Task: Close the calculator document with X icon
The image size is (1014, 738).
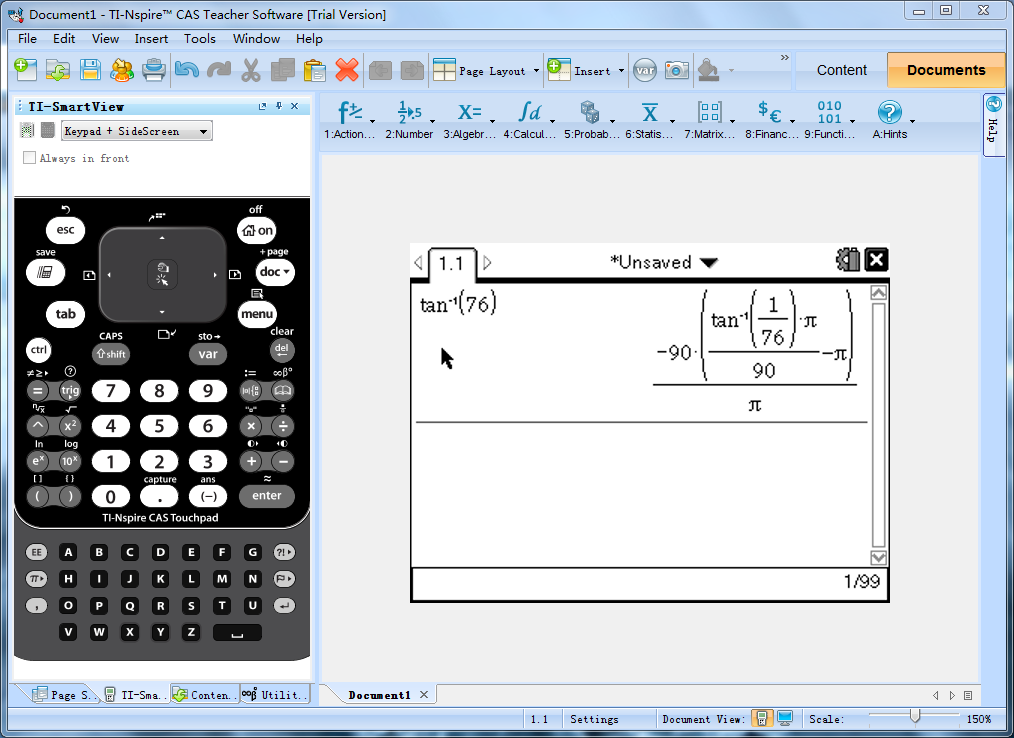Action: [x=876, y=260]
